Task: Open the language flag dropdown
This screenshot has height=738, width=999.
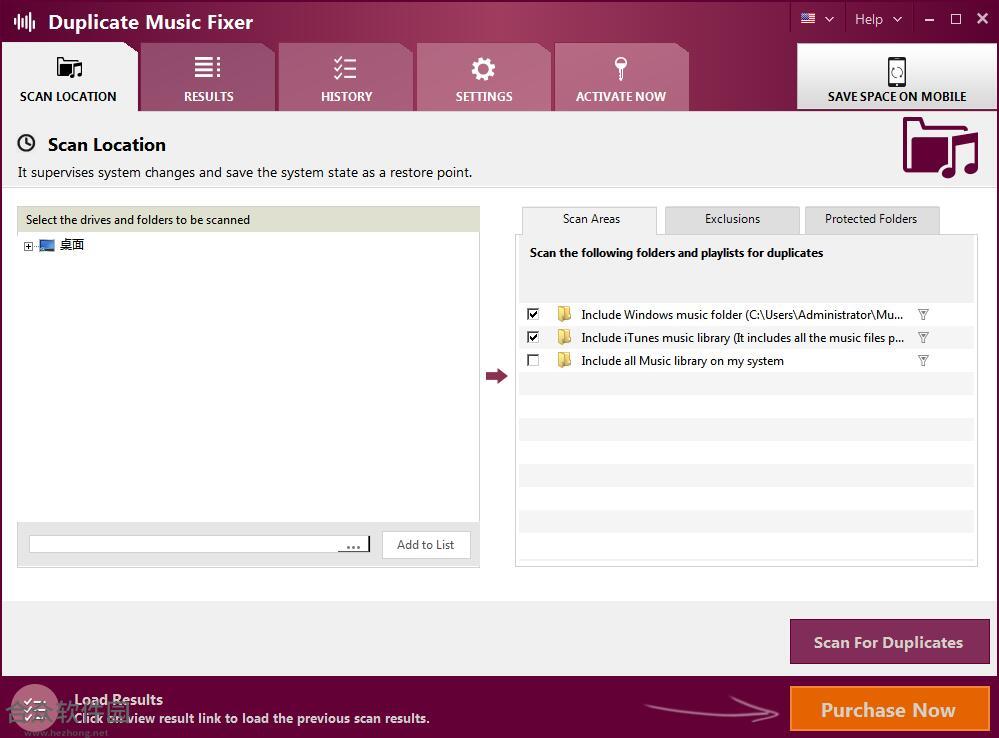Action: tap(817, 18)
